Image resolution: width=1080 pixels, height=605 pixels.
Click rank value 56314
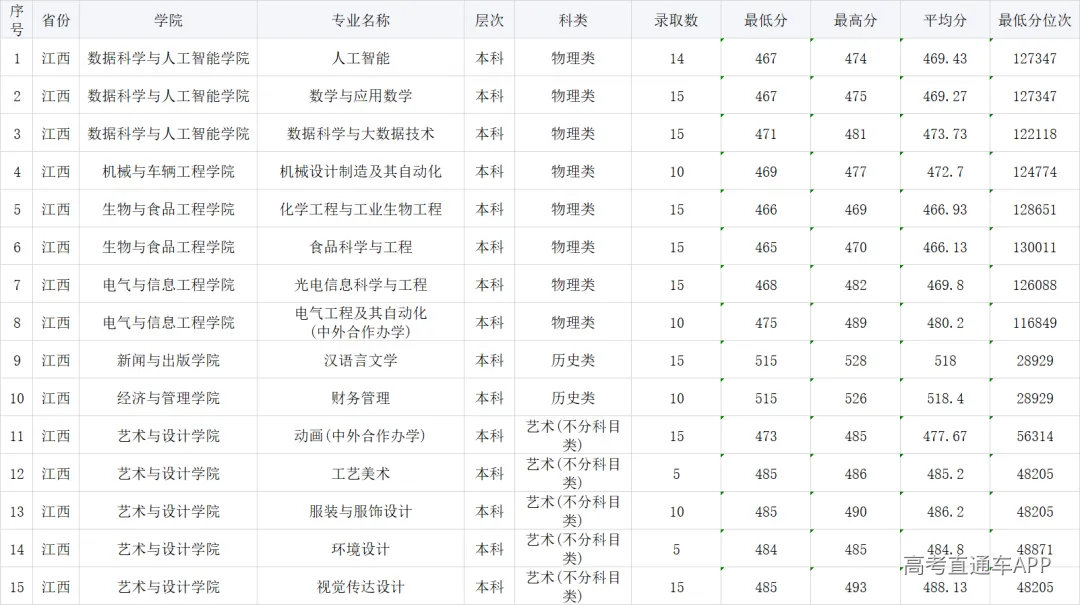pyautogui.click(x=1035, y=436)
